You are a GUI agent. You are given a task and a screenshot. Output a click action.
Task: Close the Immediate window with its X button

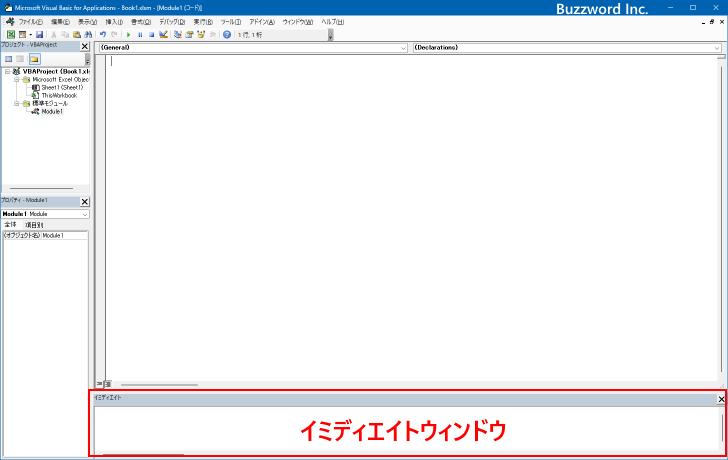(x=721, y=399)
